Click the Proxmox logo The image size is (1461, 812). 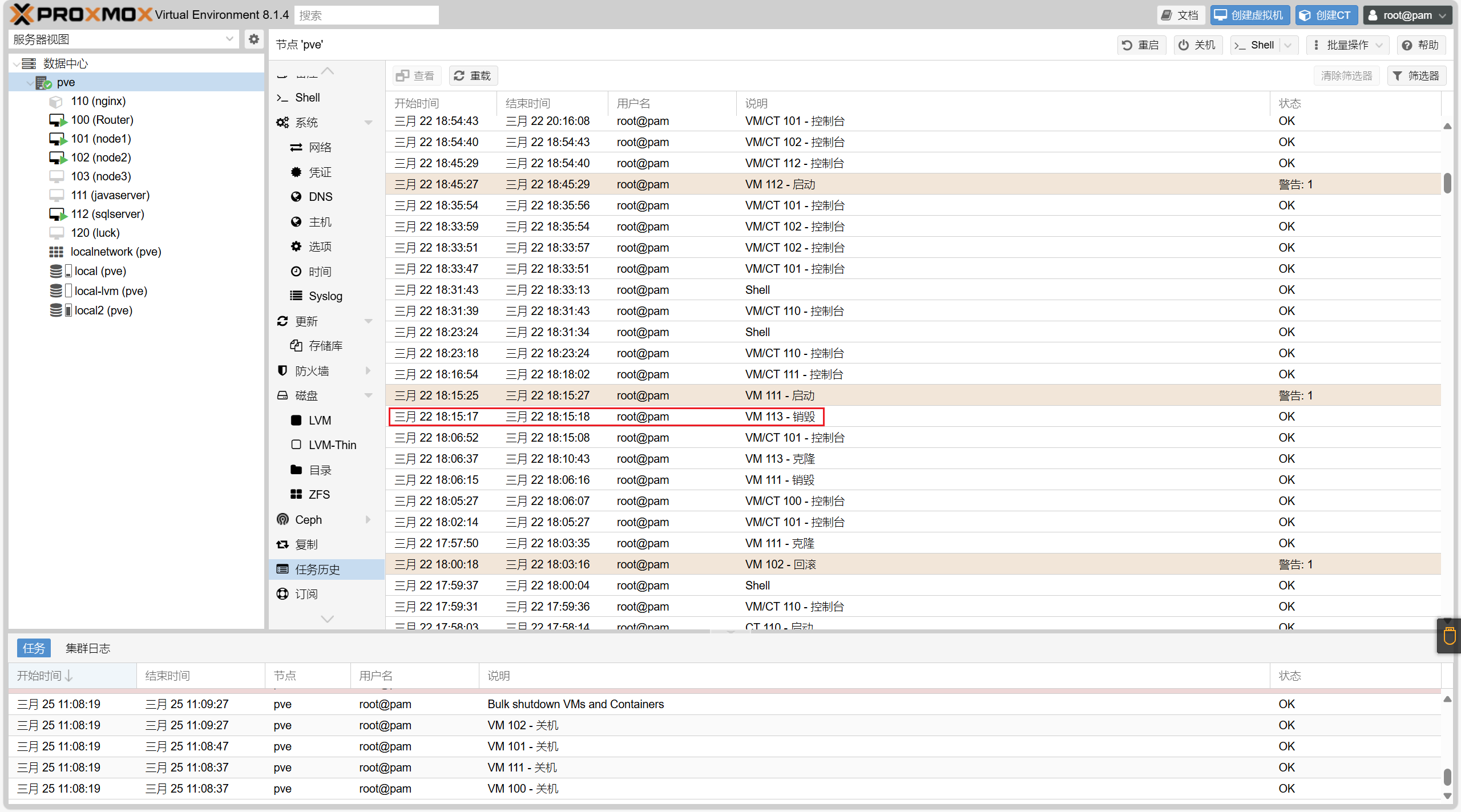point(80,14)
